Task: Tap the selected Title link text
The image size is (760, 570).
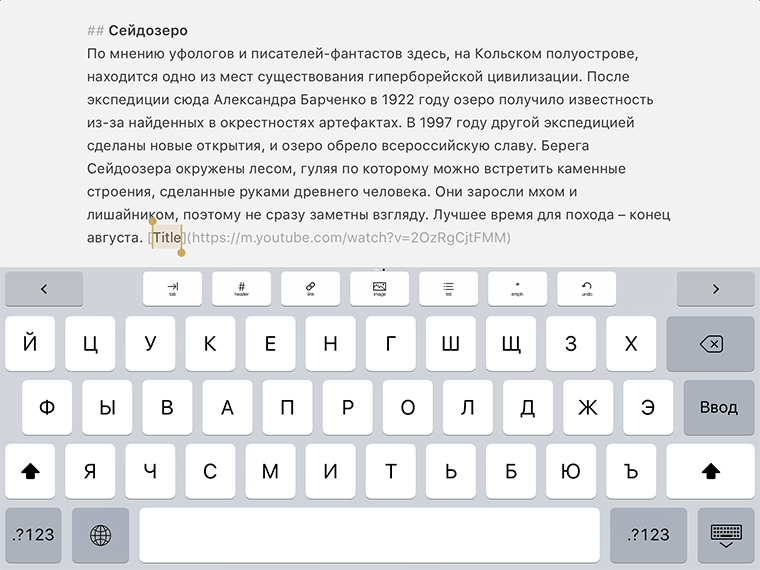Action: 167,238
